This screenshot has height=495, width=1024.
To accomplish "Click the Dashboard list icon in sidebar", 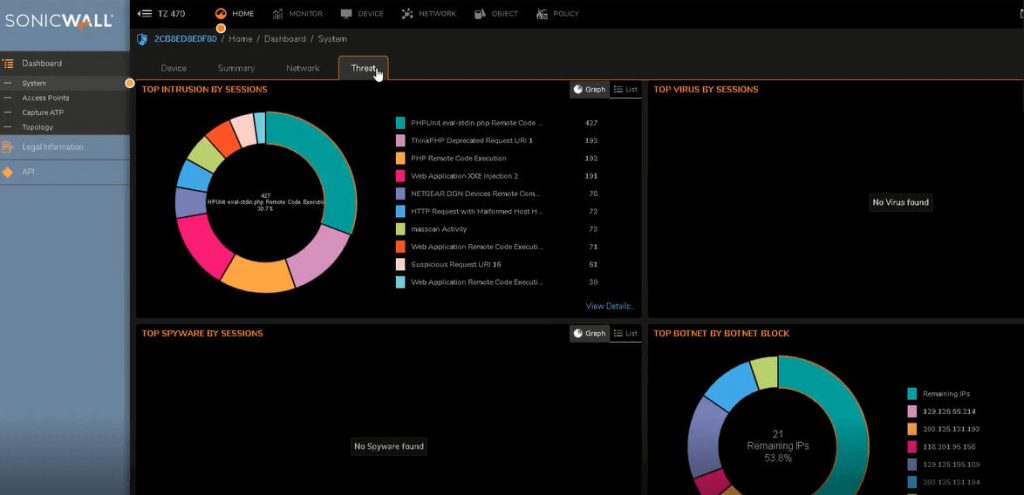I will pyautogui.click(x=8, y=63).
